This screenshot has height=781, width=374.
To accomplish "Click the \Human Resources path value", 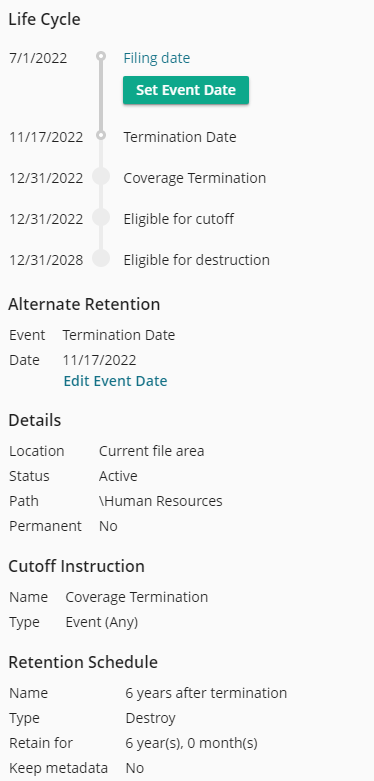I will coord(160,501).
